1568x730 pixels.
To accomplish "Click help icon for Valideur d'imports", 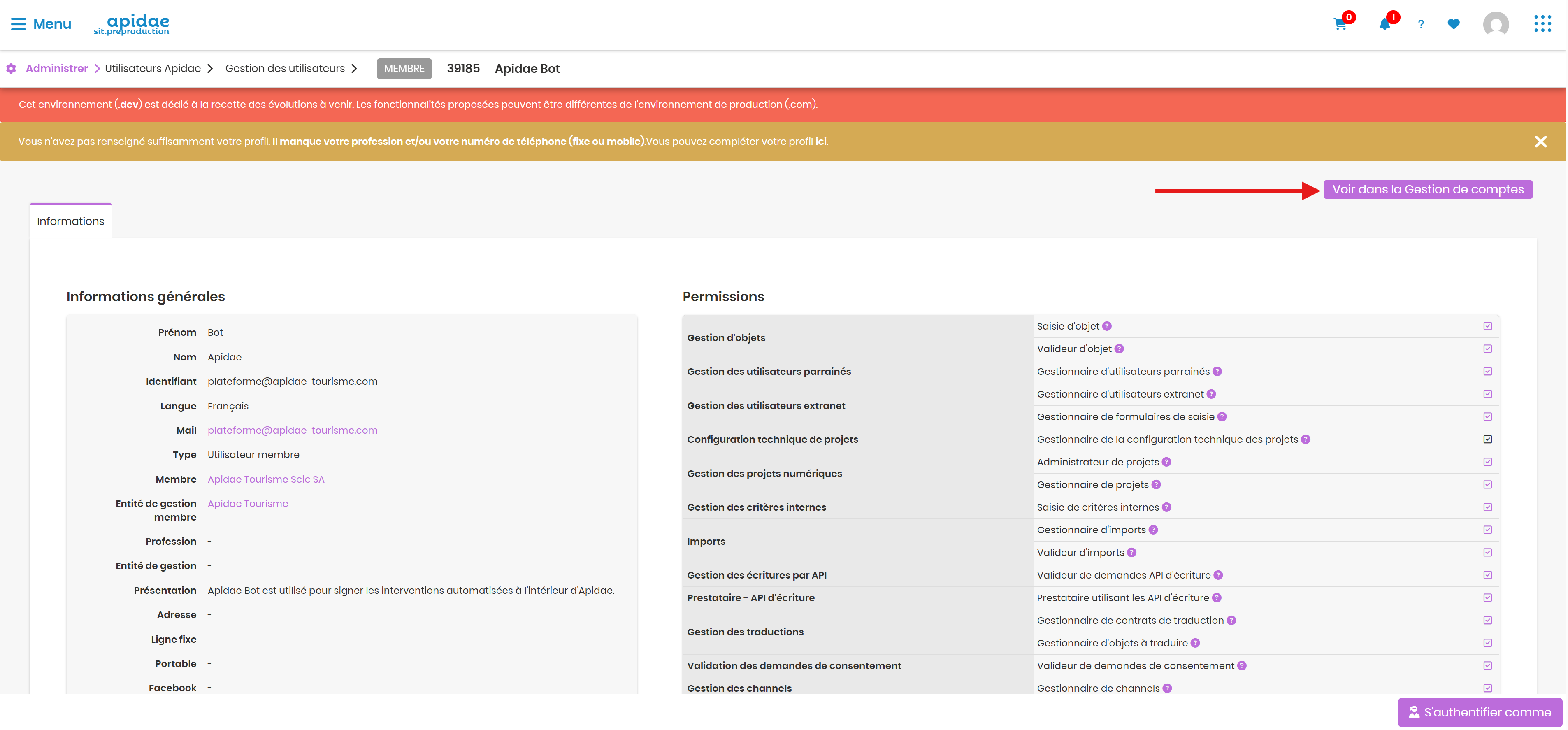I will coord(1131,553).
